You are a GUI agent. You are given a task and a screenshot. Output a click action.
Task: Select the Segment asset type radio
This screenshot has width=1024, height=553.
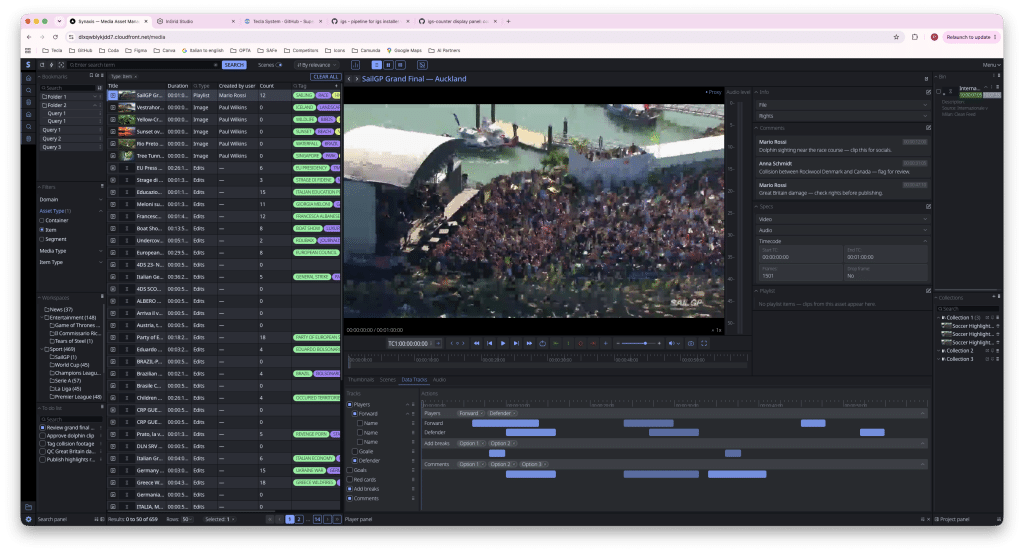(42, 239)
